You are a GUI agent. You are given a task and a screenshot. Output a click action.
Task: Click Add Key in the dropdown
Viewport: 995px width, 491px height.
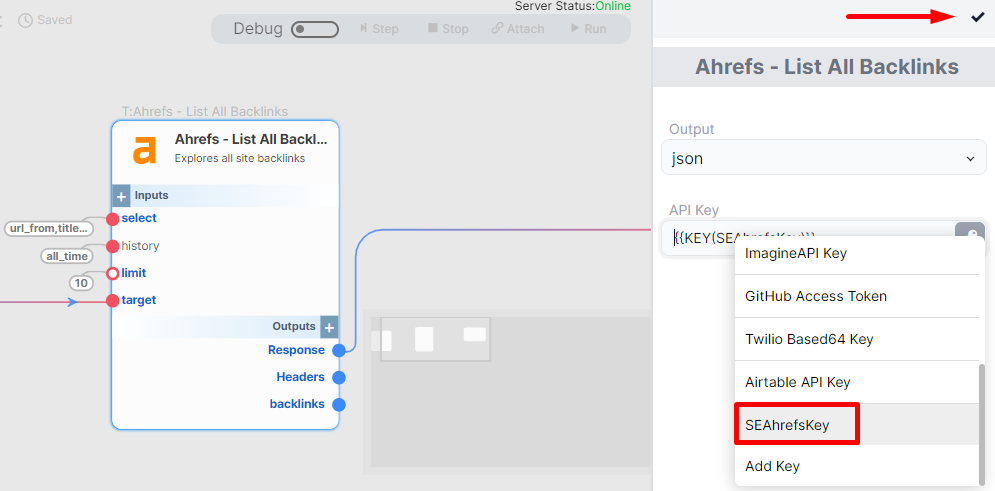click(857, 466)
